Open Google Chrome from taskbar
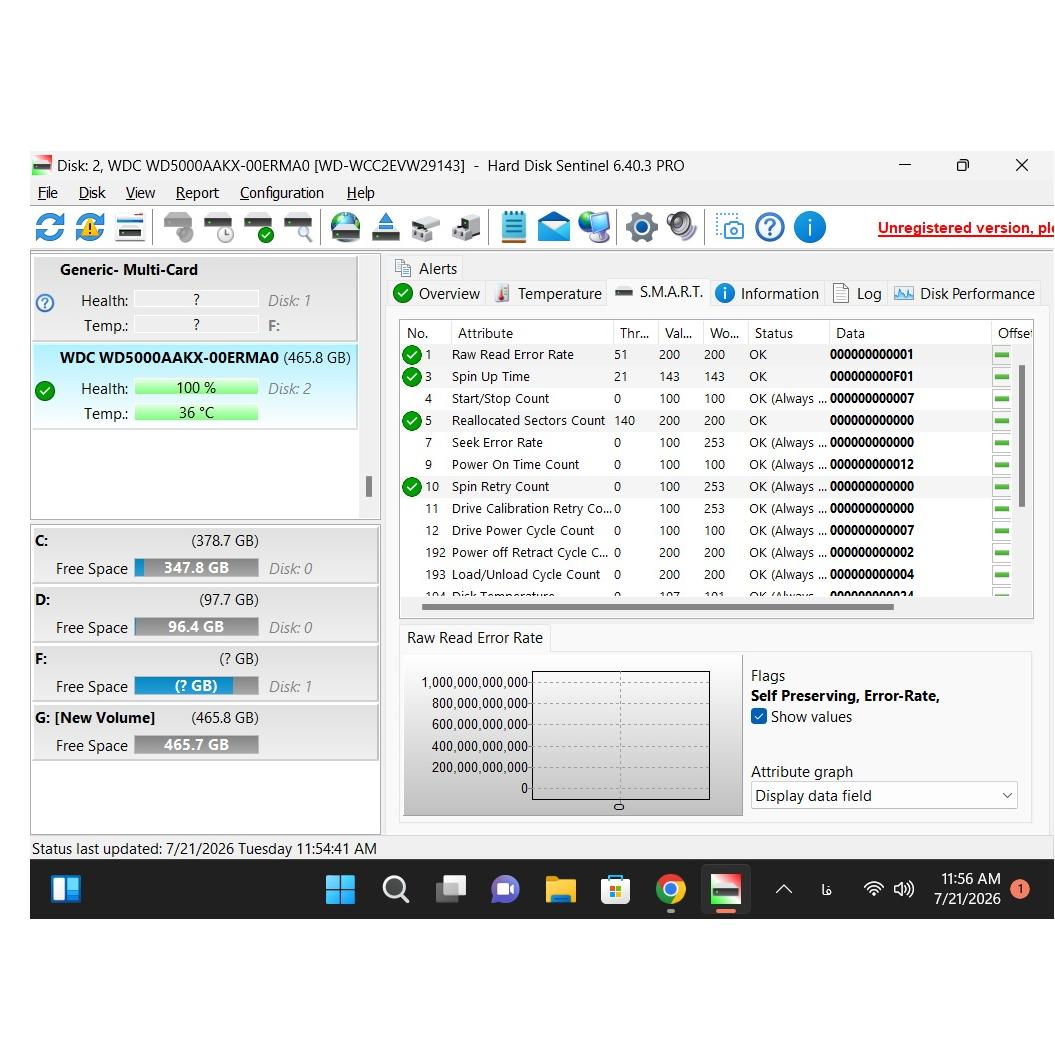Screen dimensions: 1055x1055 tap(671, 889)
